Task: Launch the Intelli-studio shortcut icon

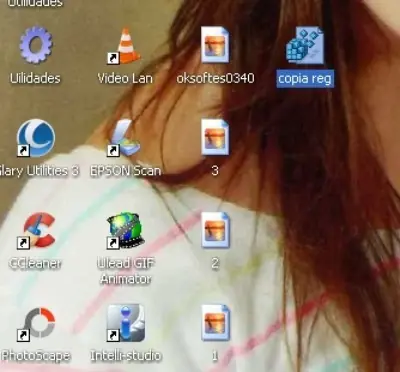Action: click(125, 323)
